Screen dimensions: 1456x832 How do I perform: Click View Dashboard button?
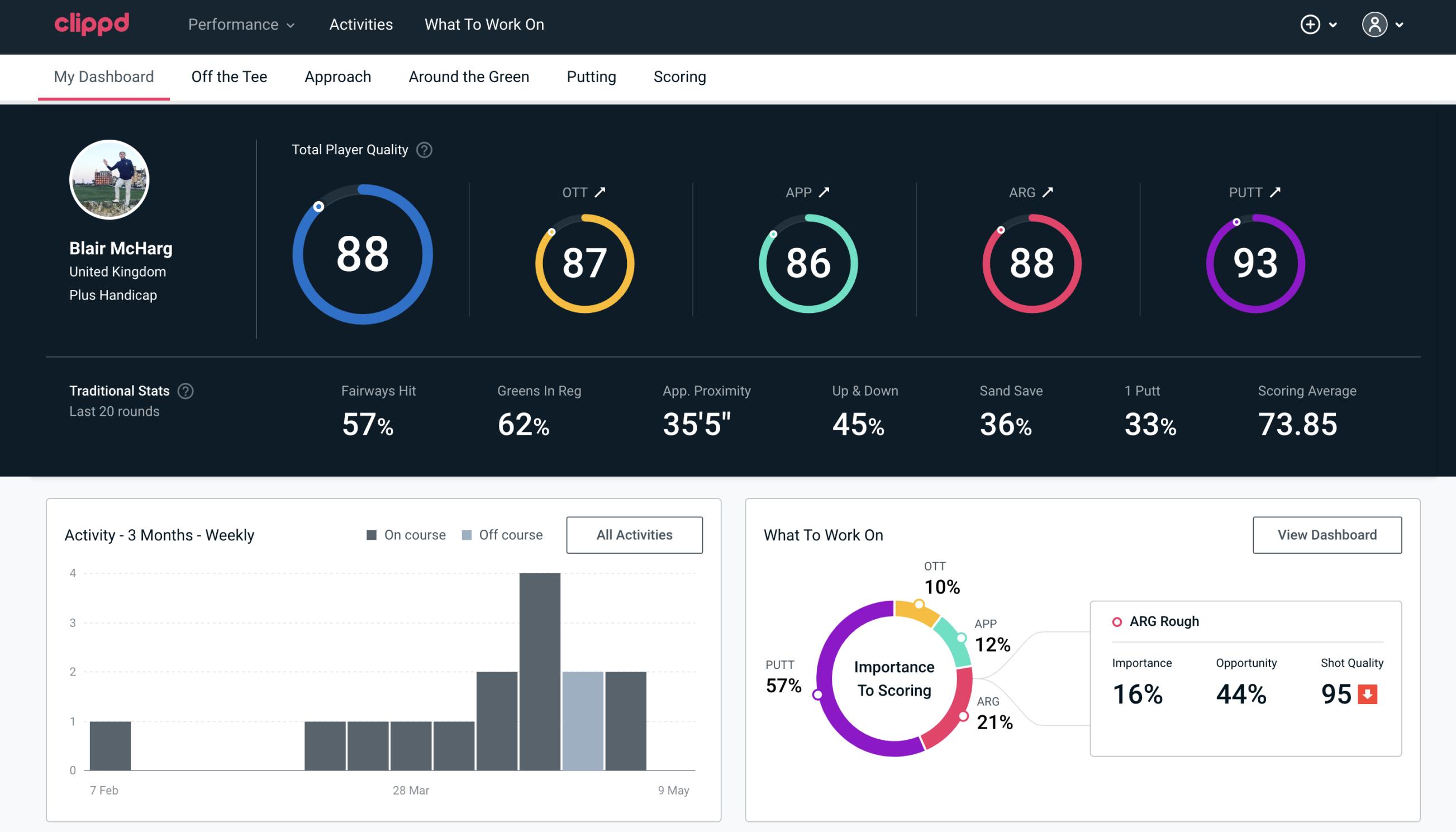1328,534
